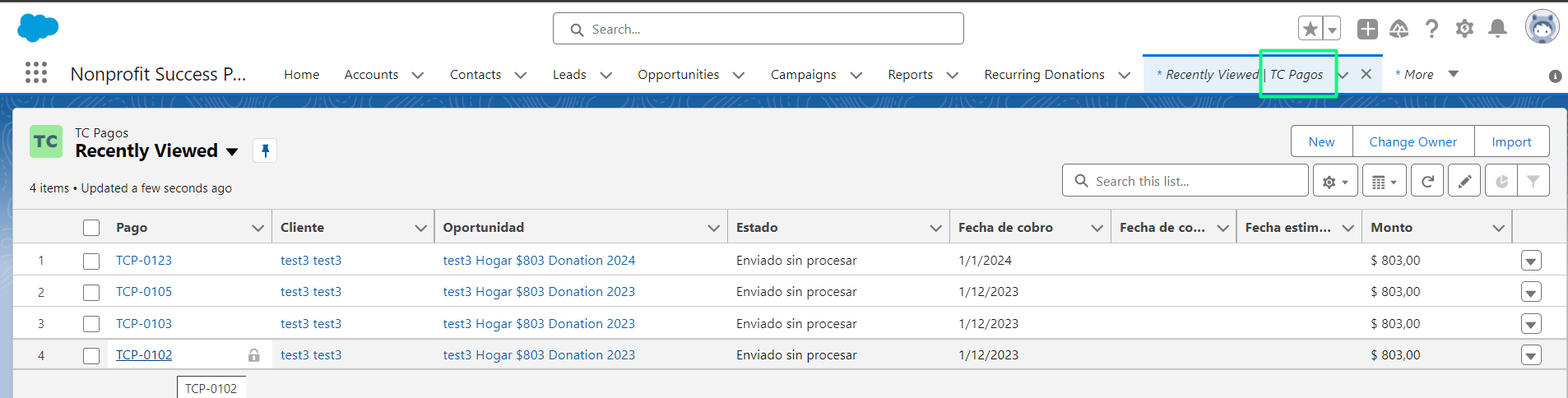Click the New button
Image resolution: width=1568 pixels, height=398 pixels.
pyautogui.click(x=1322, y=141)
